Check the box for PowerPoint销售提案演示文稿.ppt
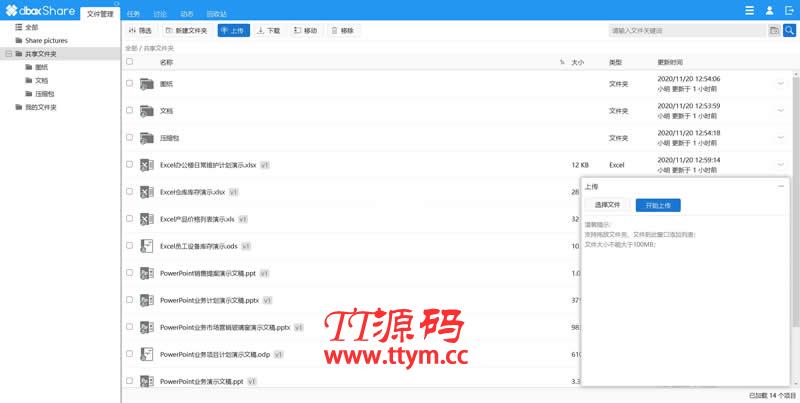Viewport: 800px width, 403px height. tap(130, 272)
